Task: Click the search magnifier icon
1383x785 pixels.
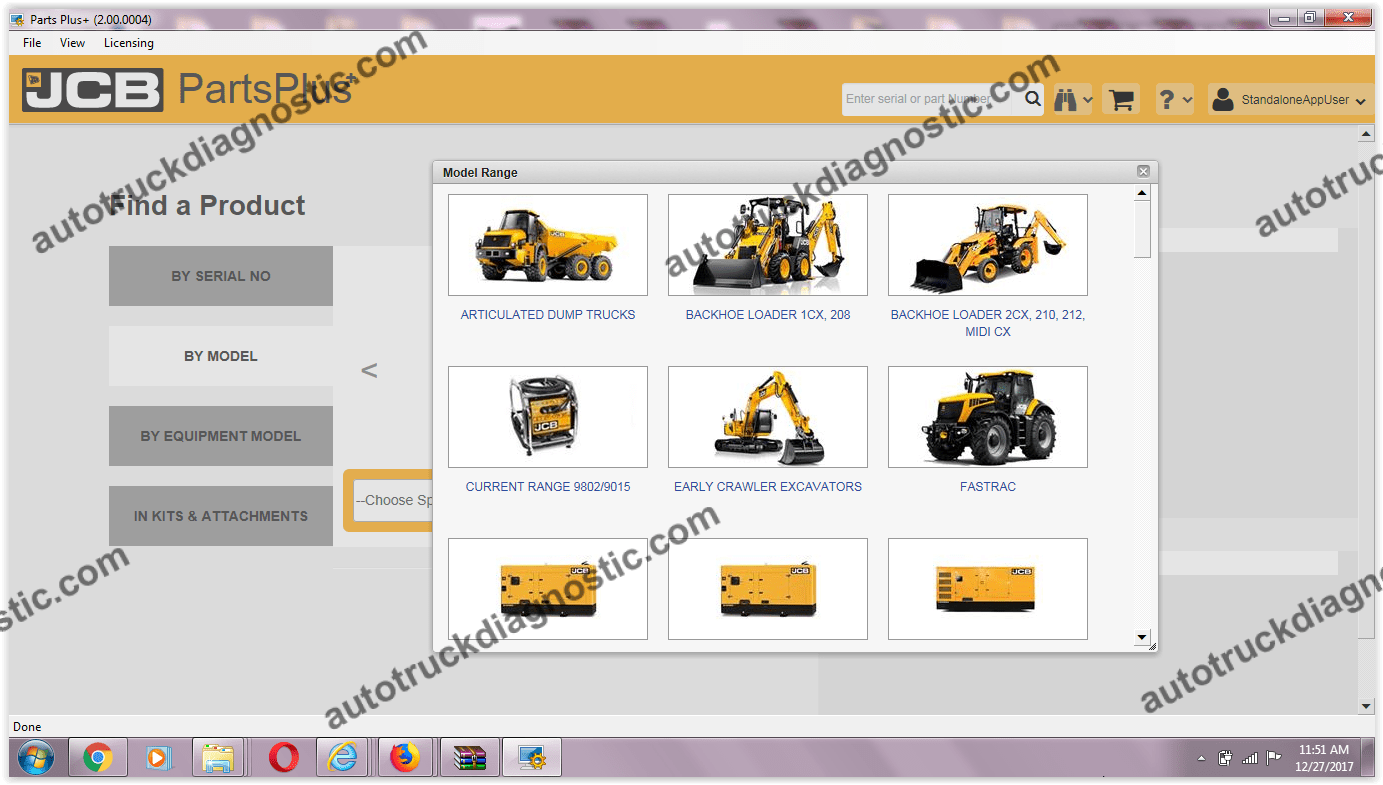Action: (1033, 99)
